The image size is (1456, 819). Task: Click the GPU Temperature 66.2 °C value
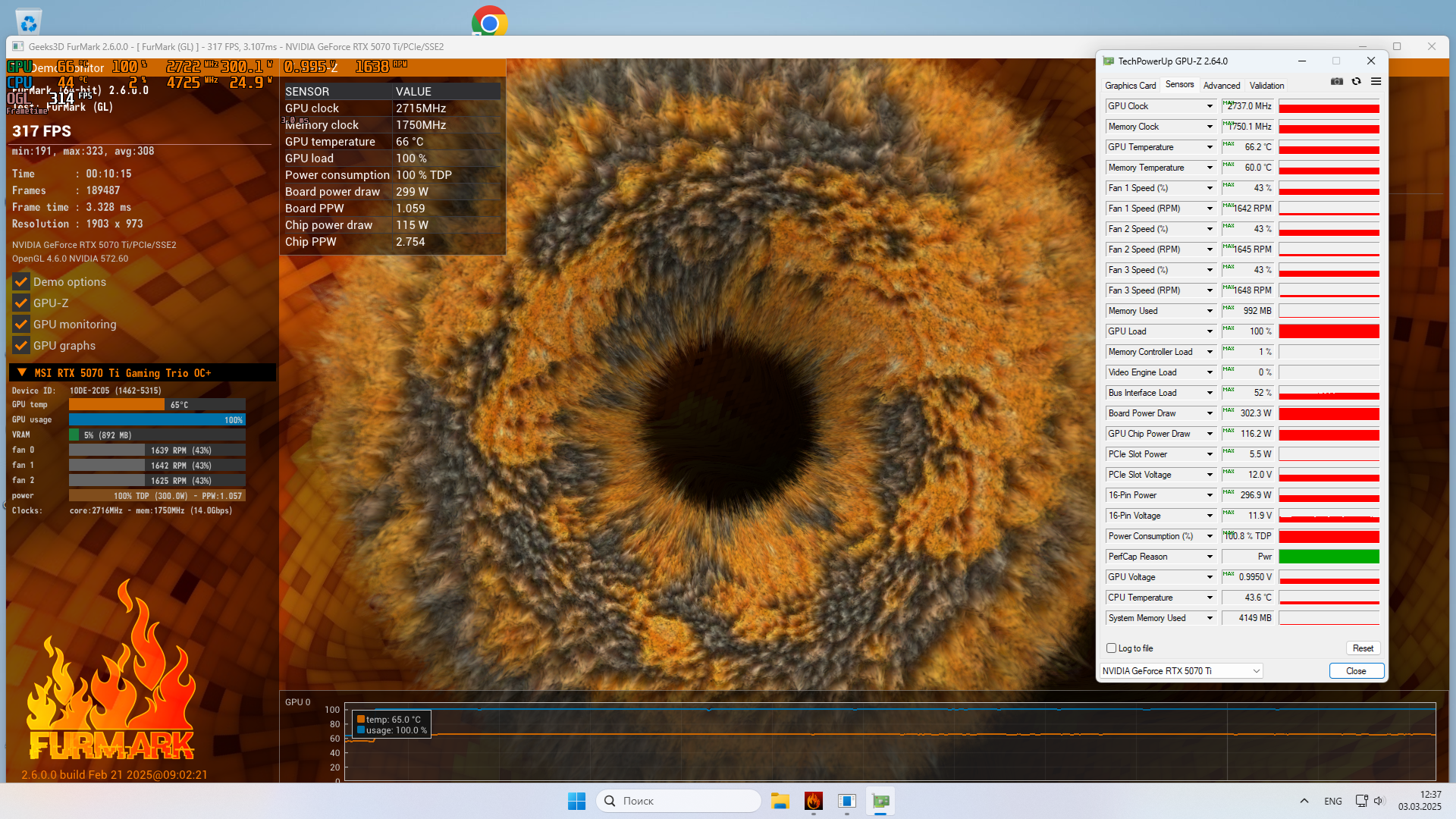[1247, 147]
